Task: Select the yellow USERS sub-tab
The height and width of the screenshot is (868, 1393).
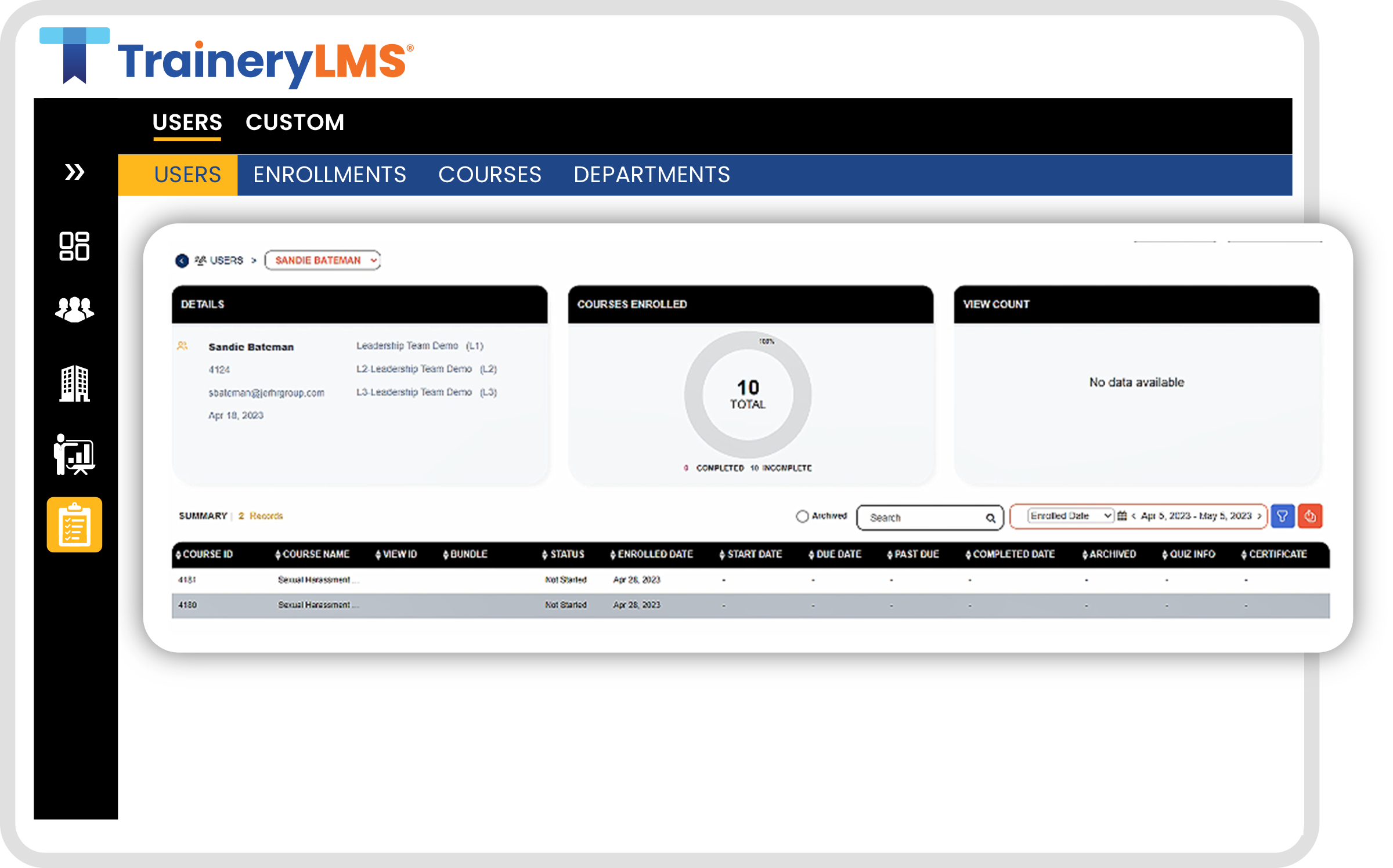Action: pos(178,175)
